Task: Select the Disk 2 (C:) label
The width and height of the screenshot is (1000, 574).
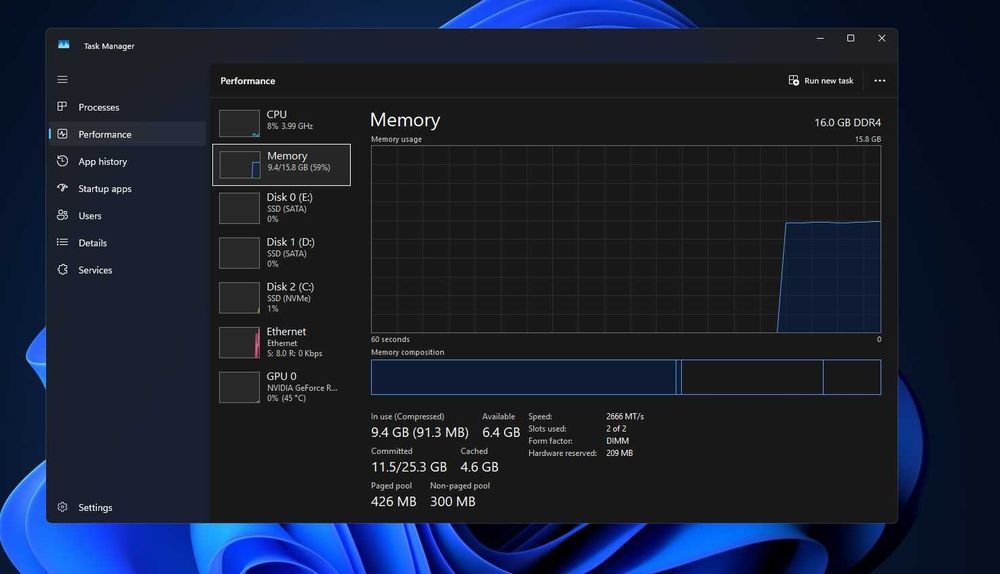Action: (290, 286)
